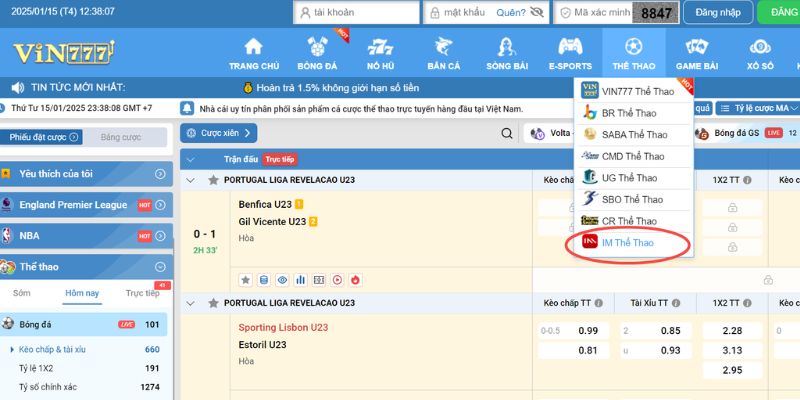Select IM Thể Thao from menu
The width and height of the screenshot is (800, 400).
point(634,243)
